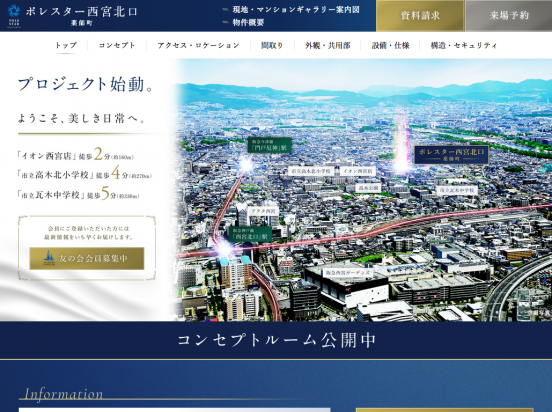552x412 pixels.
Task: Open アクセス・ロケーション menu item
Action: [x=199, y=45]
